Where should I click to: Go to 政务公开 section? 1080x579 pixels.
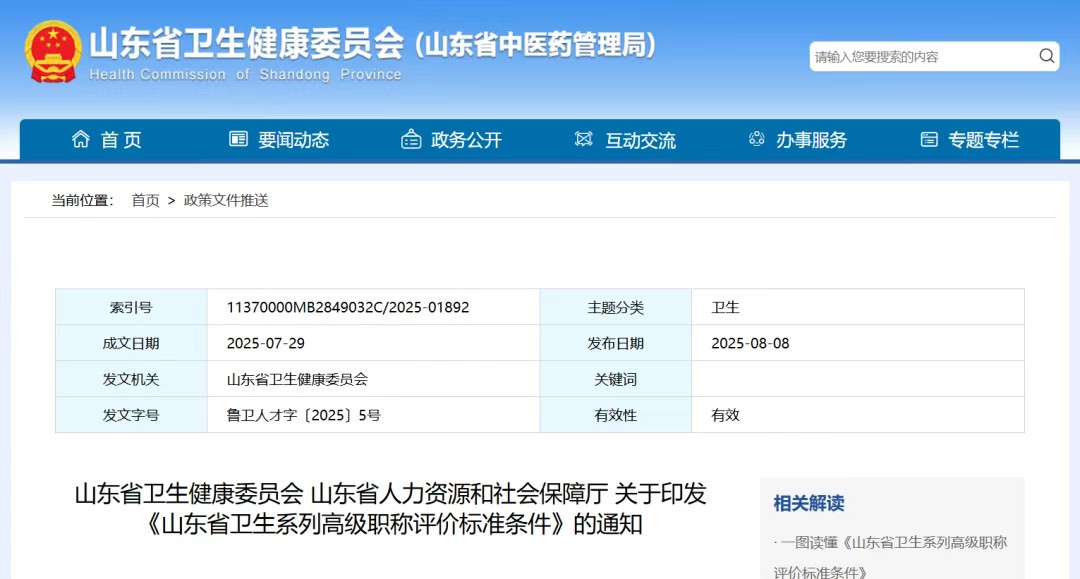point(466,140)
